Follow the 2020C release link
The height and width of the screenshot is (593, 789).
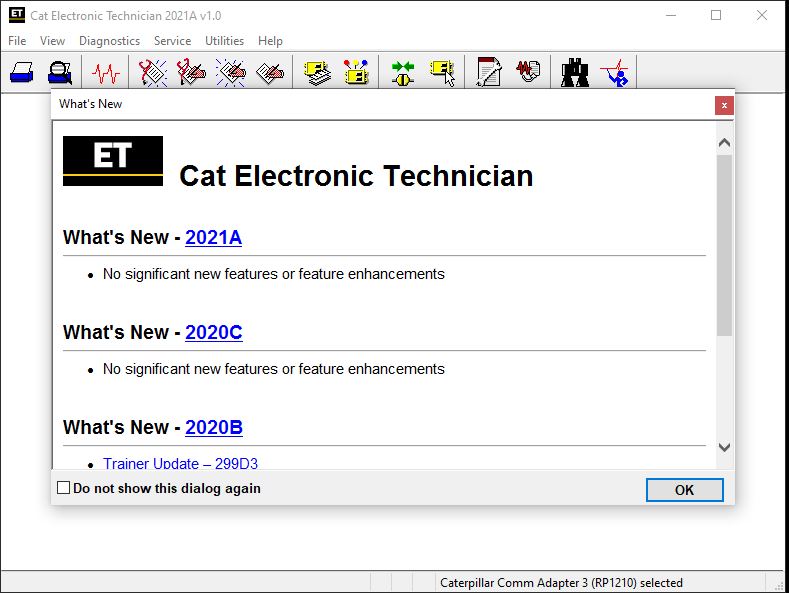[x=214, y=332]
